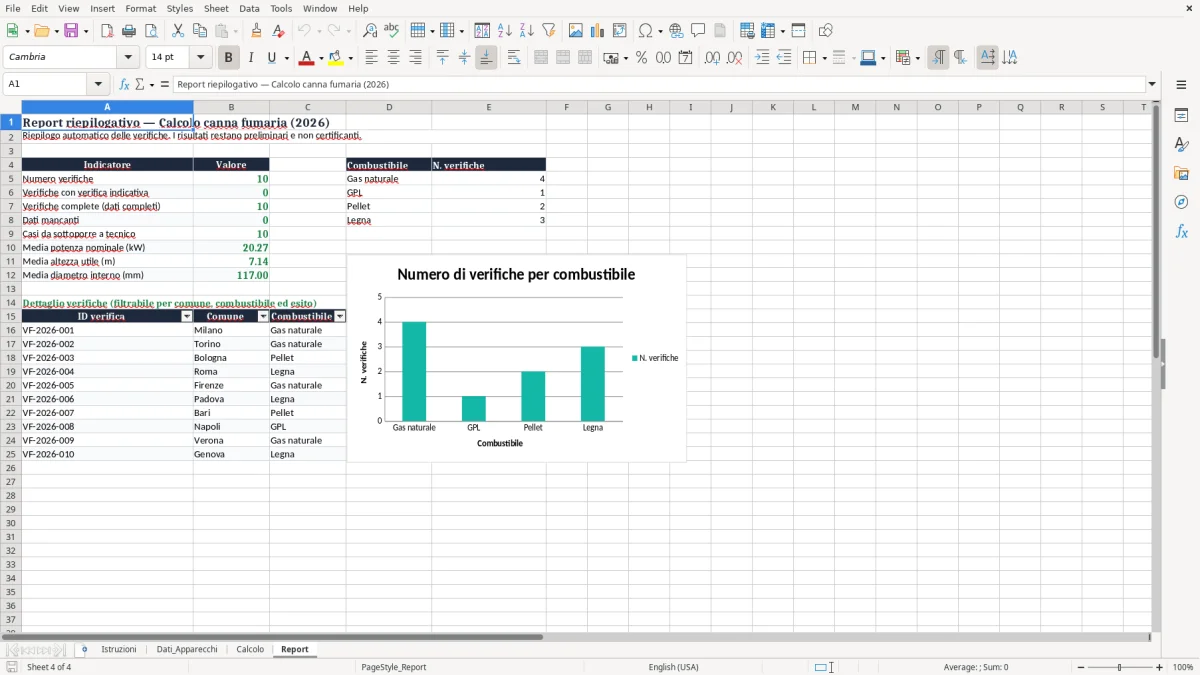
Task: Open the Data menu
Action: tap(249, 8)
